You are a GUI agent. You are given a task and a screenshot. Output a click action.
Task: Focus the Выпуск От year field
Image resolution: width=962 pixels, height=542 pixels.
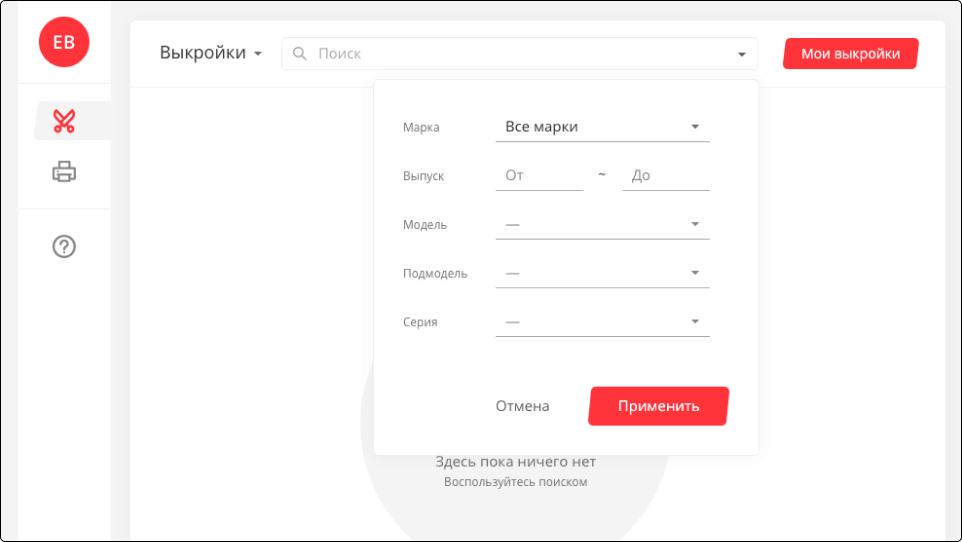[x=539, y=175]
